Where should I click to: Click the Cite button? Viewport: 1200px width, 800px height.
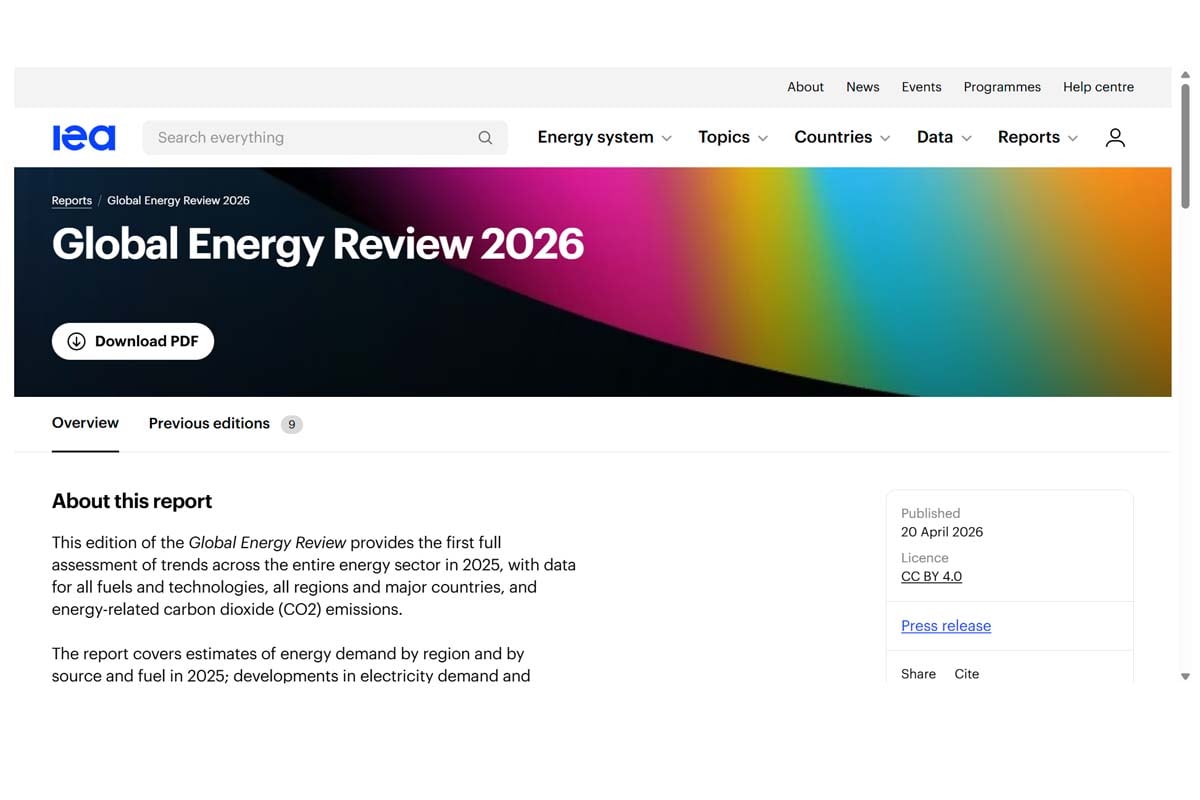pyautogui.click(x=966, y=674)
